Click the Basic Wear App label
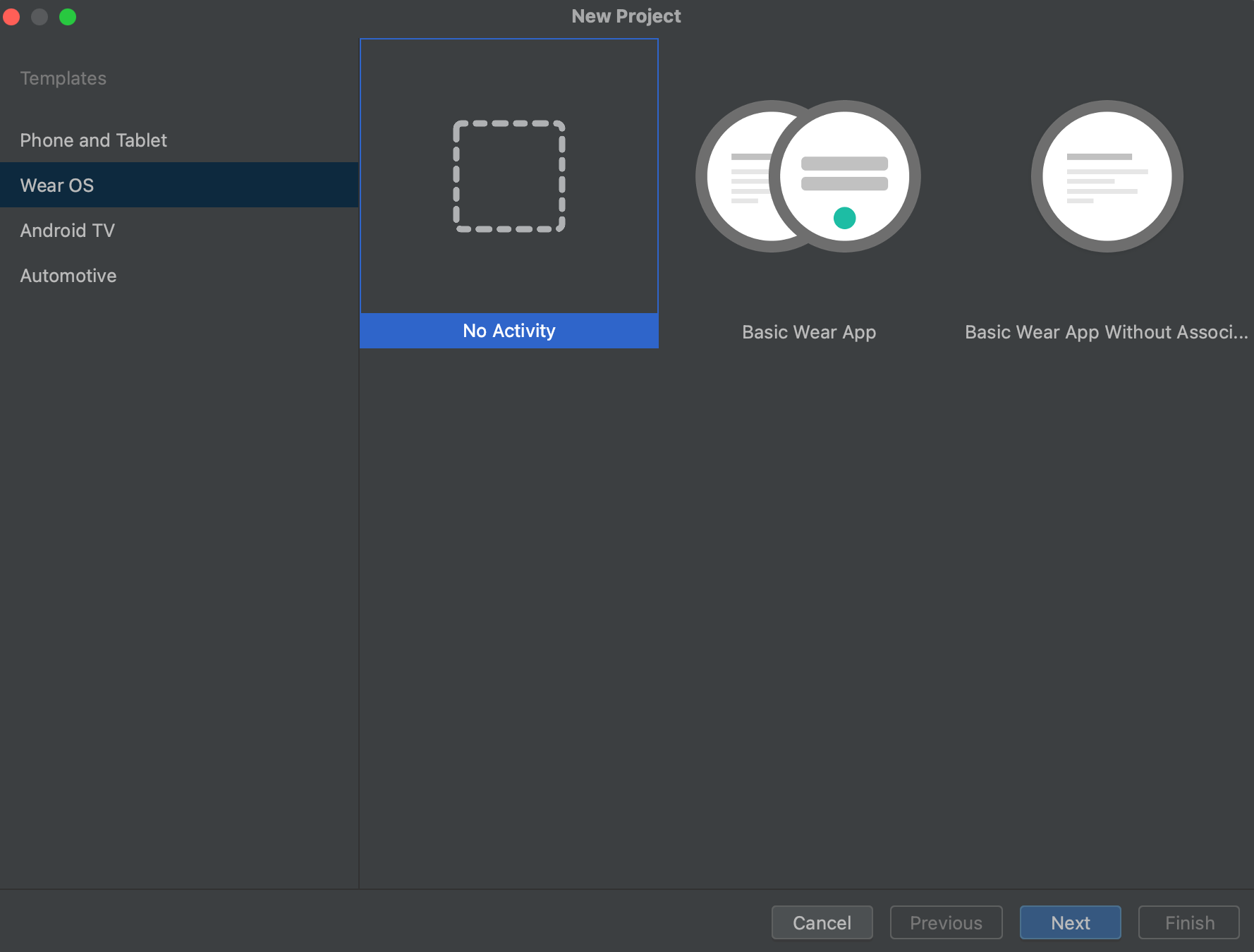 click(809, 332)
